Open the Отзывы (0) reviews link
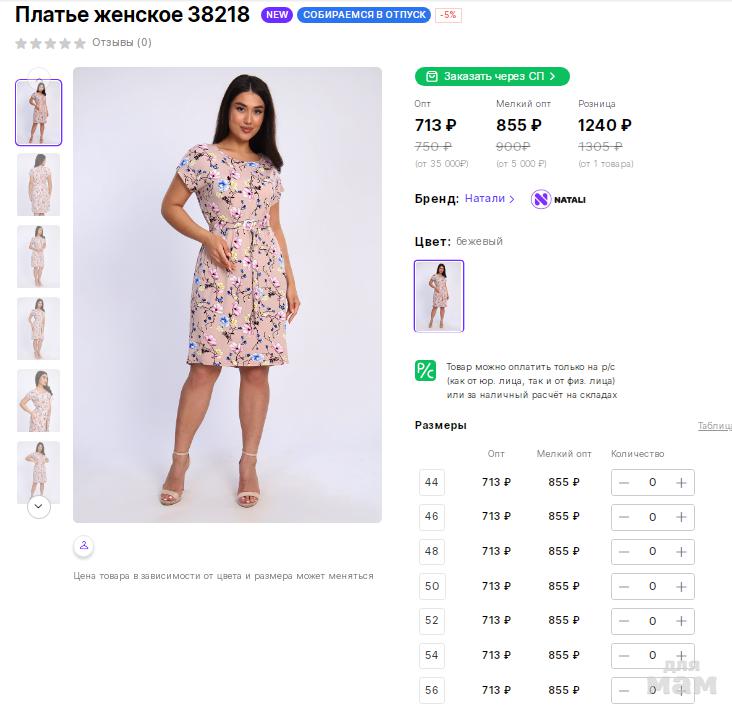This screenshot has height=709, width=732. tap(122, 43)
